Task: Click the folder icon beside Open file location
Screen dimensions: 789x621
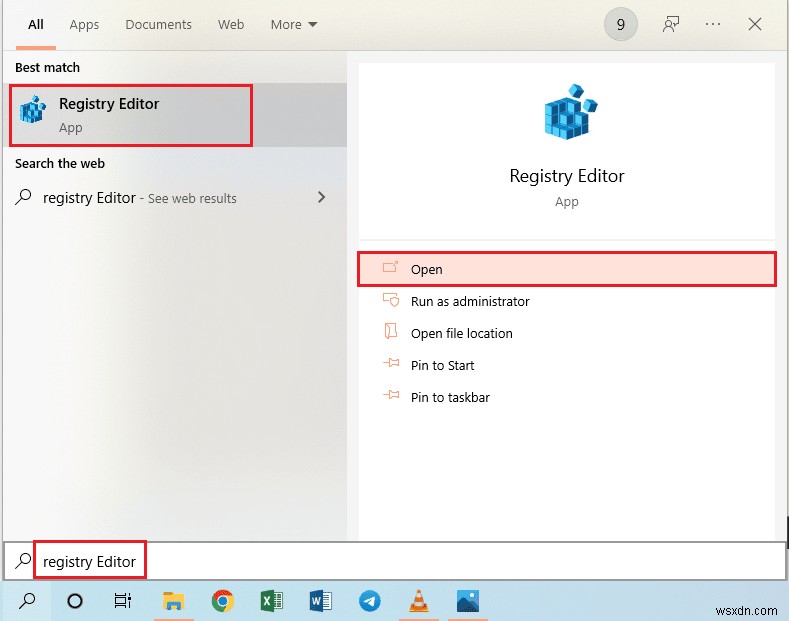Action: [391, 332]
